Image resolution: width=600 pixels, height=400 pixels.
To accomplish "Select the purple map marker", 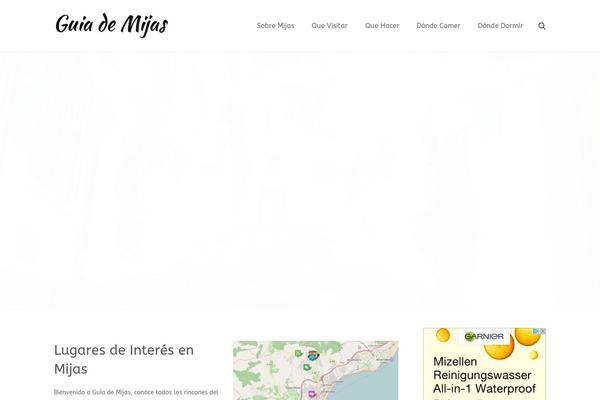I will 312,393.
